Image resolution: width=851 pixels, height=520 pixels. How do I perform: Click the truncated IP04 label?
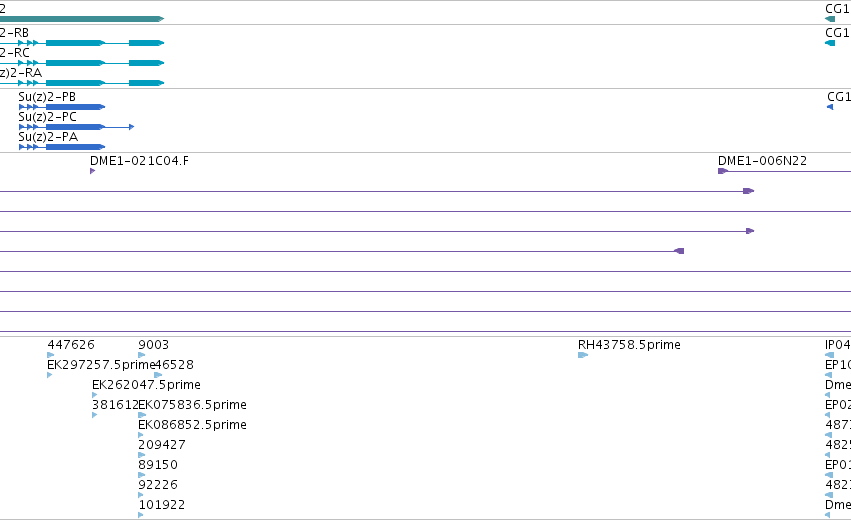coord(838,345)
